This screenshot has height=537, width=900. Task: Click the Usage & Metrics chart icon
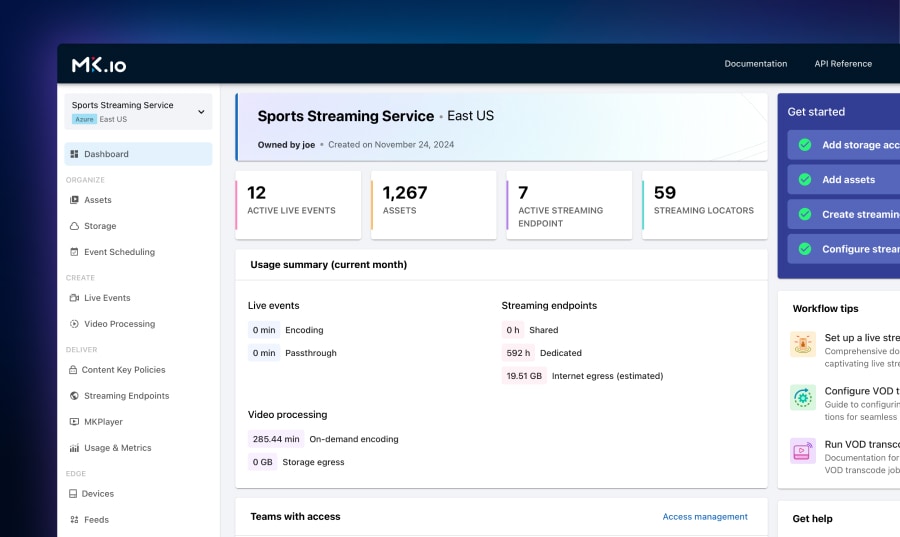point(74,448)
